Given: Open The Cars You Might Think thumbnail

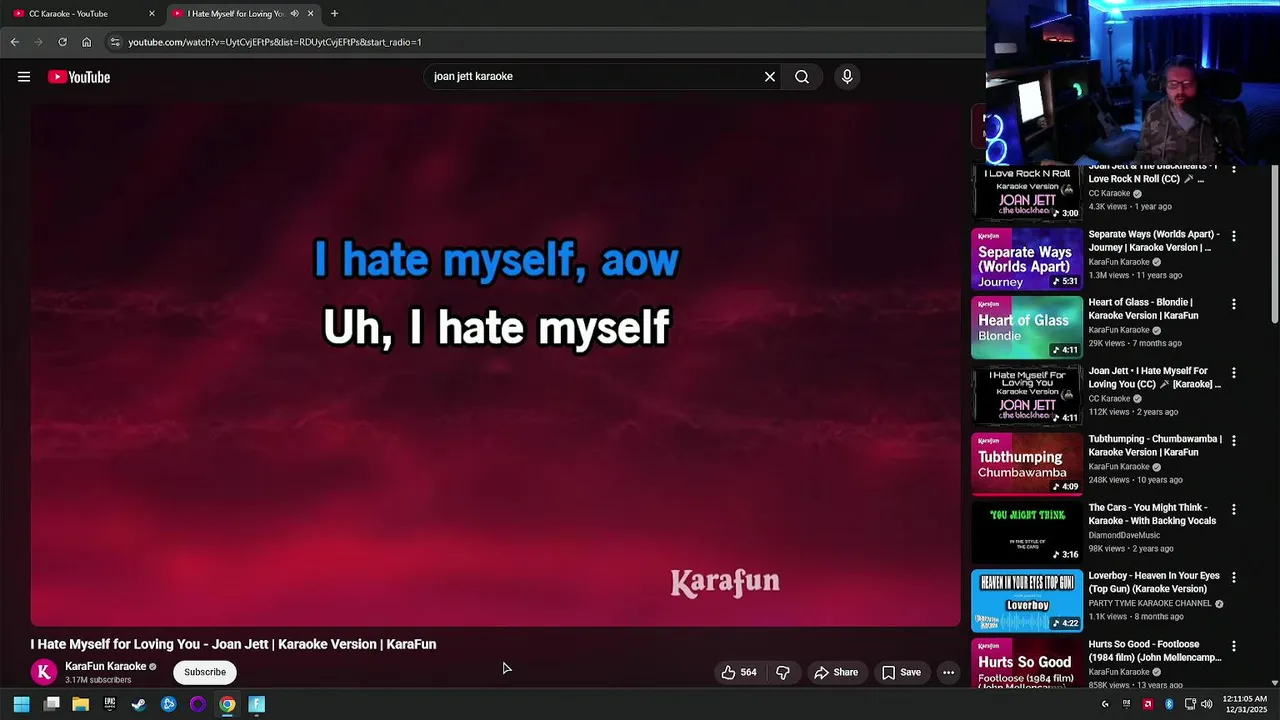Looking at the screenshot, I should [1027, 532].
